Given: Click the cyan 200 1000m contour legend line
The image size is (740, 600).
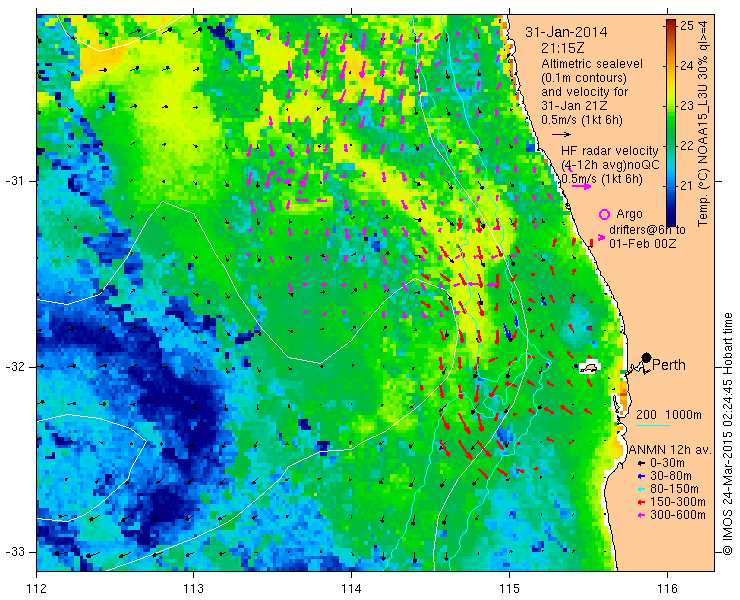Looking at the screenshot, I should tap(653, 426).
